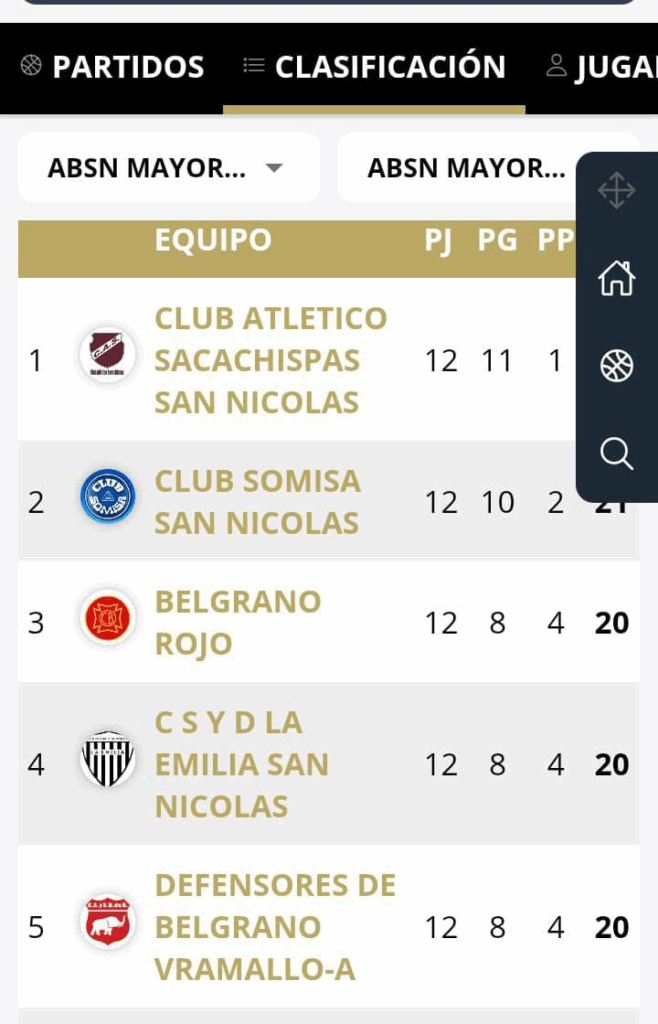Open the JUGADORES tab
658x1024 pixels.
[601, 67]
